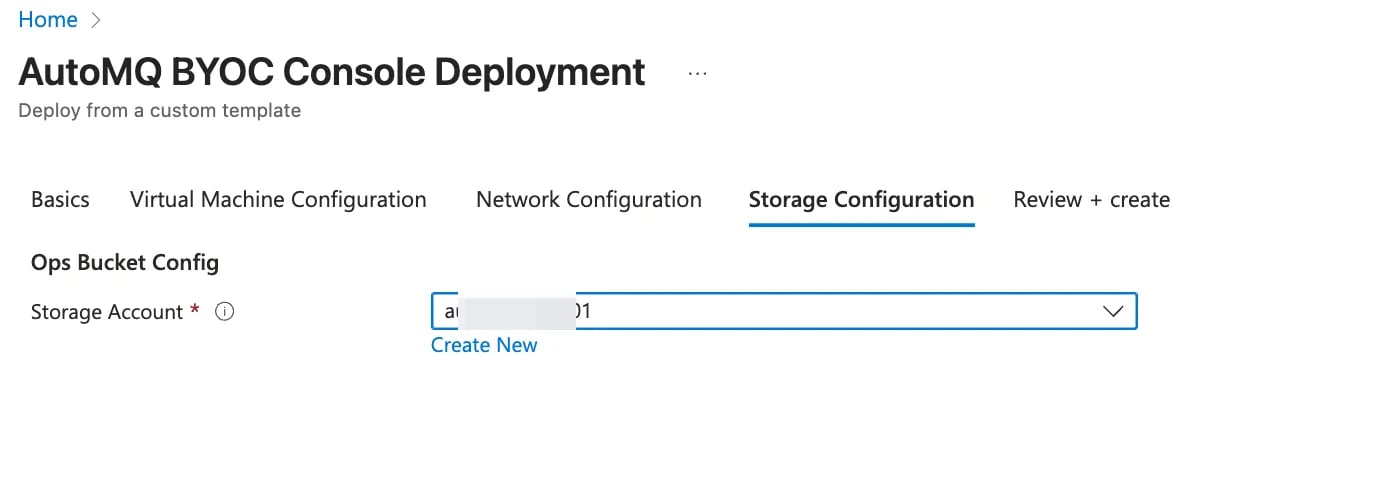This screenshot has height=502, width=1400.
Task: Select the Storage Configuration tab
Action: [861, 200]
